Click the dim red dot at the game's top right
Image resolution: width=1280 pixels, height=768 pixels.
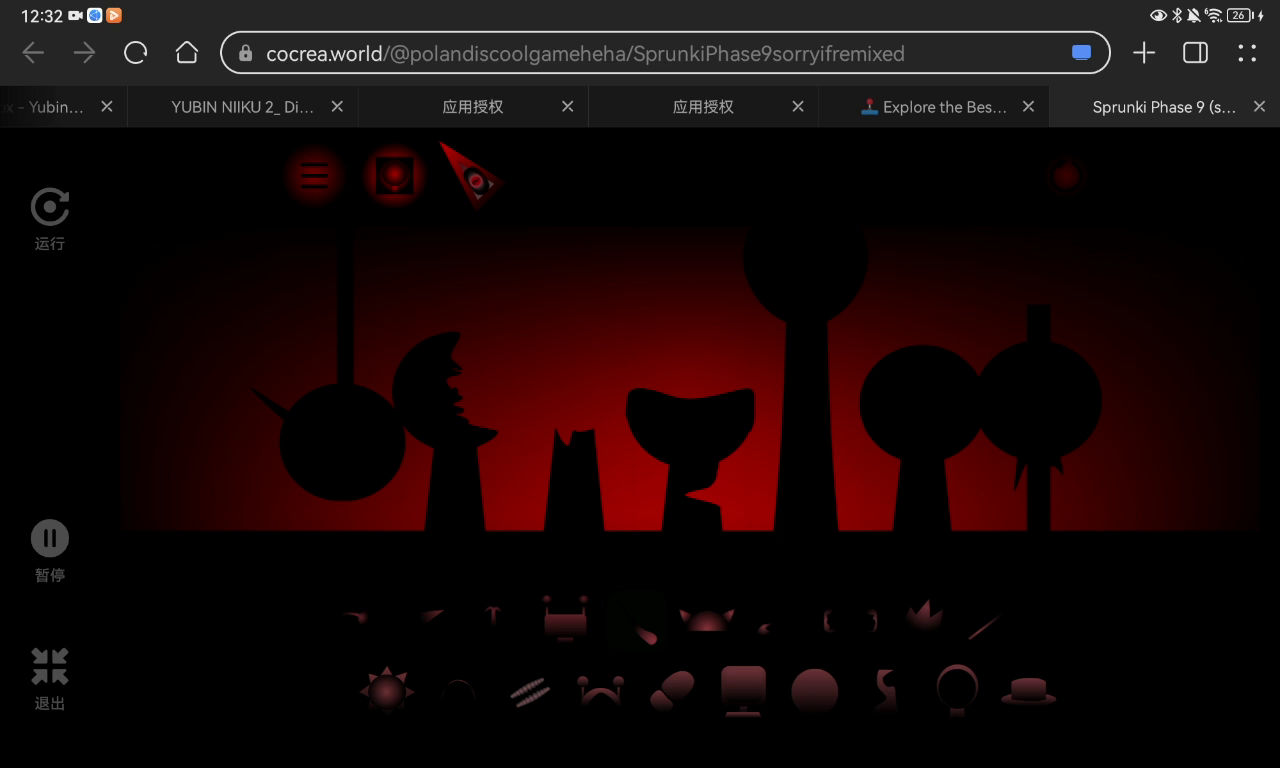(x=1066, y=176)
